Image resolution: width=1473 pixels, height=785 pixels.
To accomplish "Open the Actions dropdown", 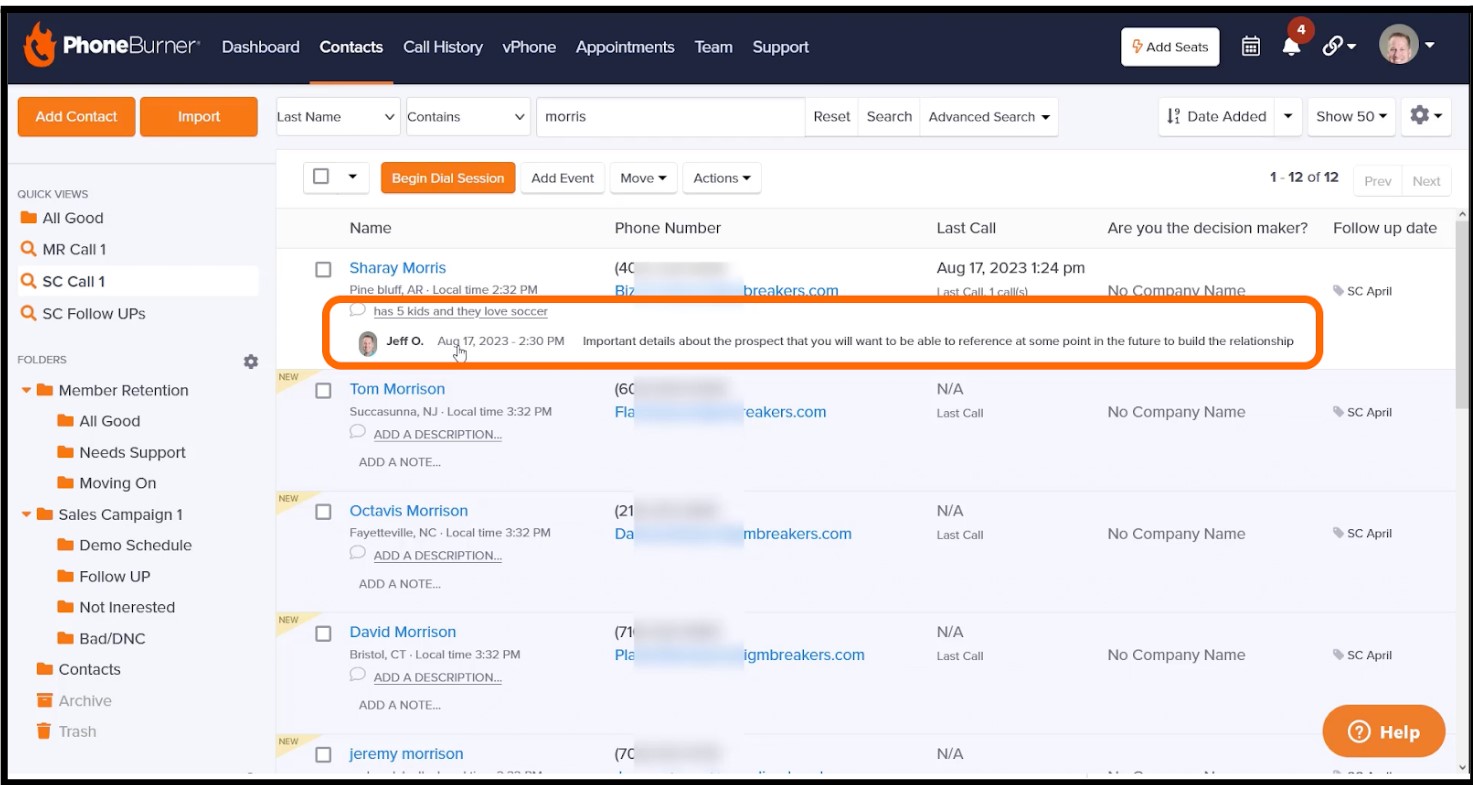I will coord(722,178).
